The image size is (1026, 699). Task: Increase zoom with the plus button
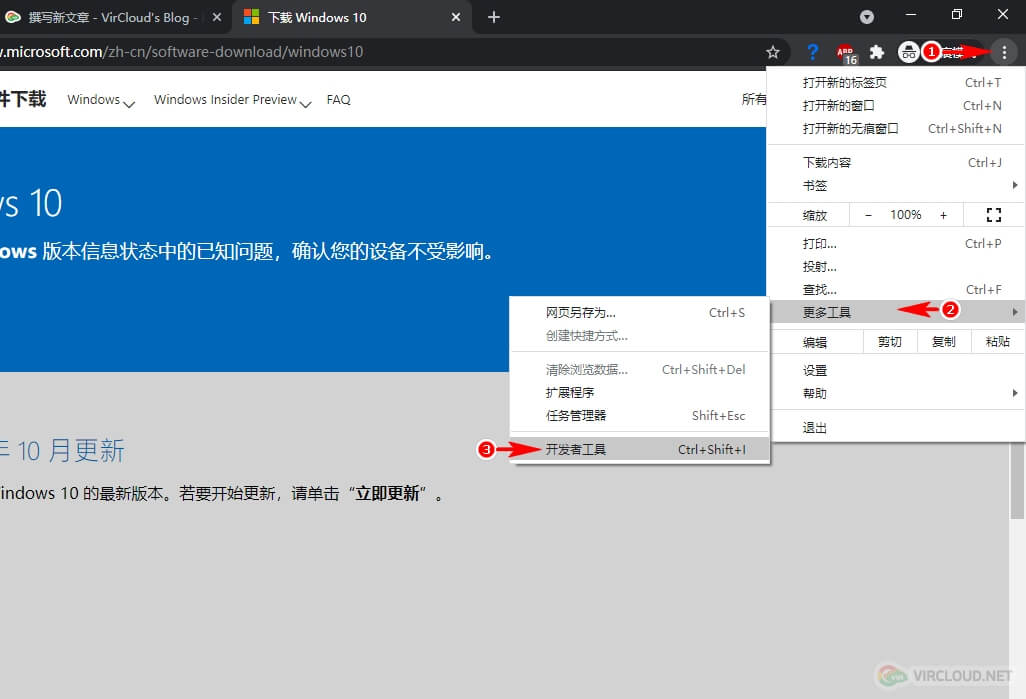pyautogui.click(x=943, y=215)
